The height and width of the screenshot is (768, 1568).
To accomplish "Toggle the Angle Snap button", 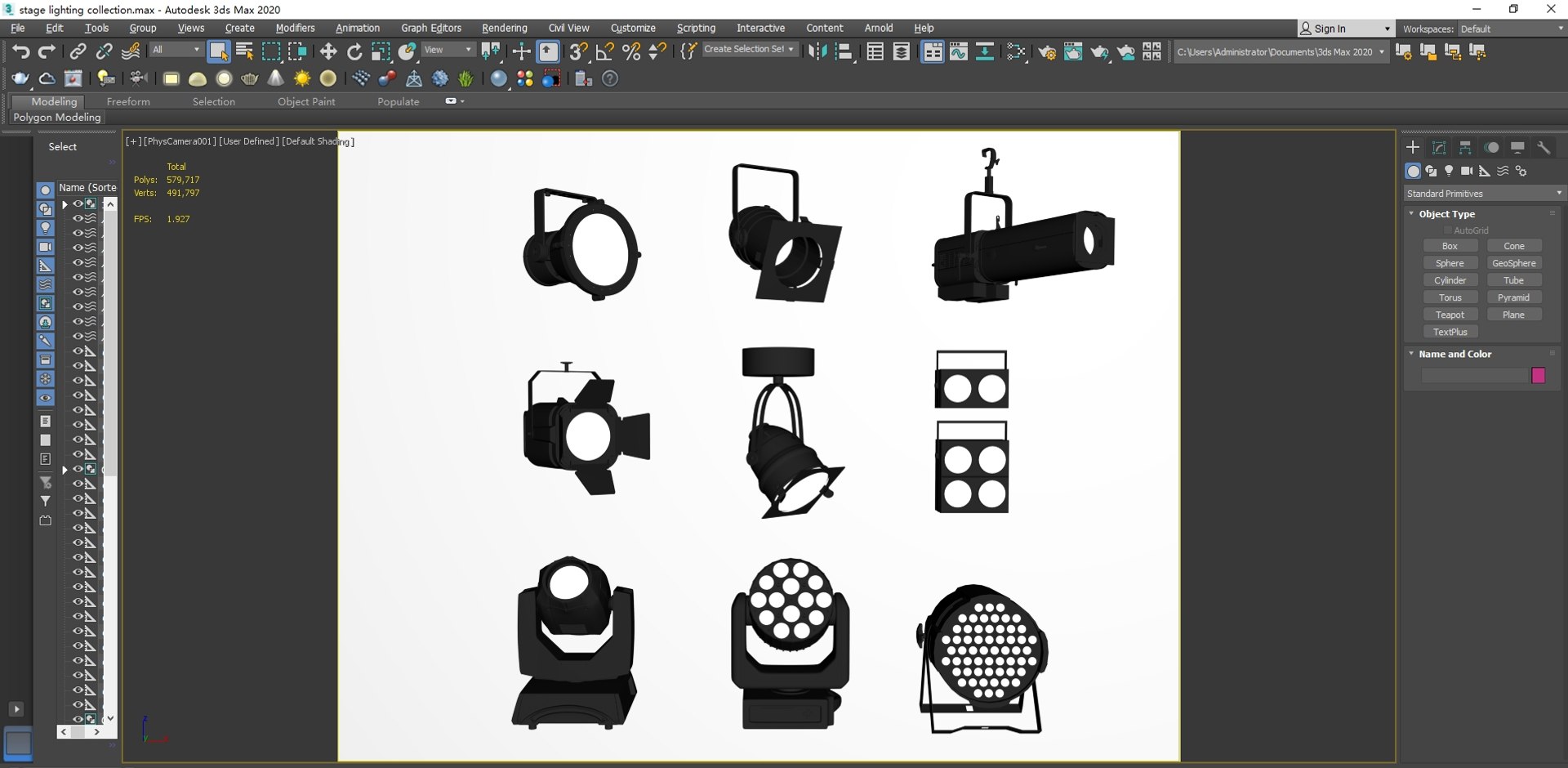I will (604, 51).
